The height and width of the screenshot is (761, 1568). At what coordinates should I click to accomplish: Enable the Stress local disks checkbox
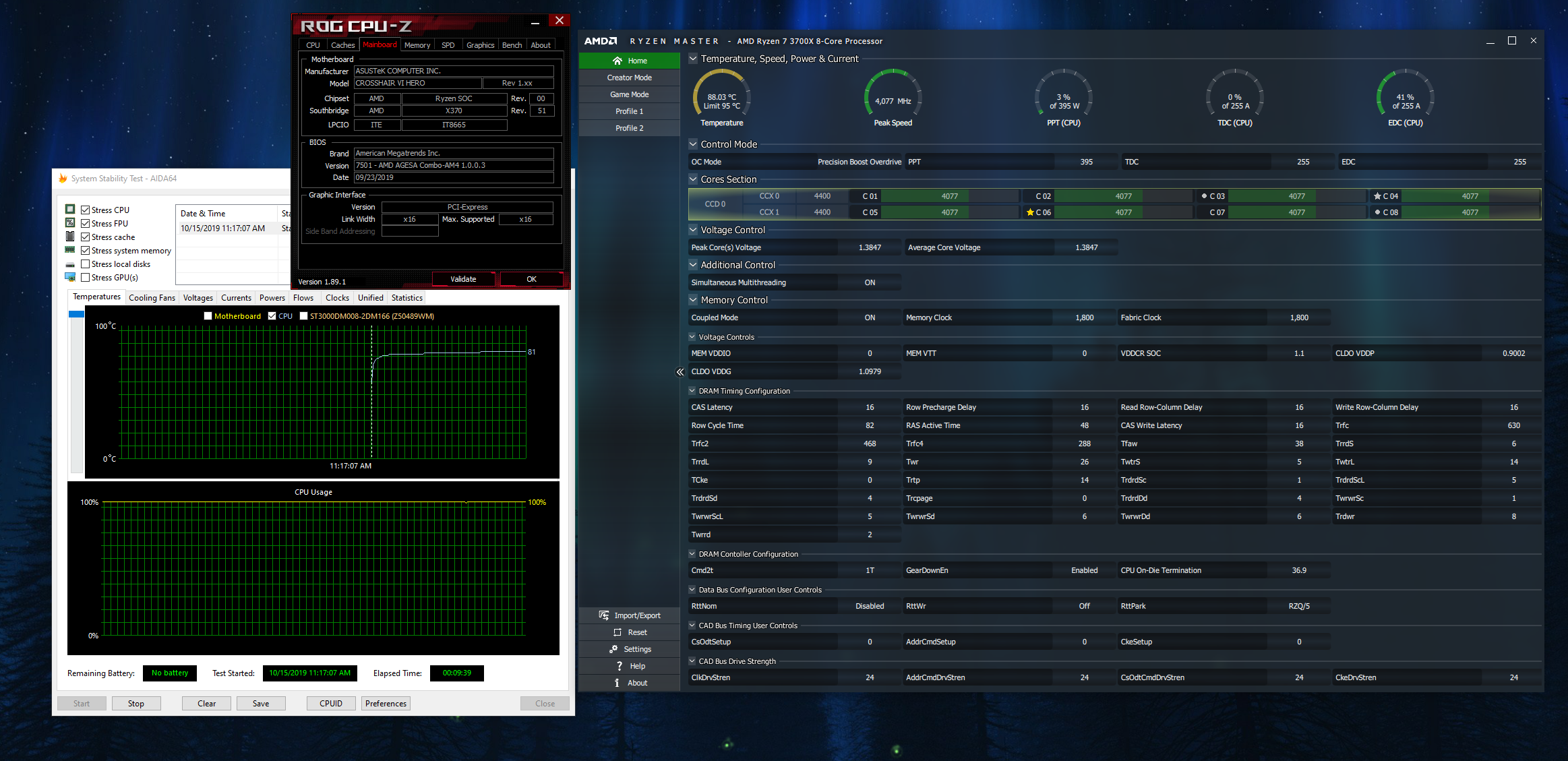pos(85,264)
